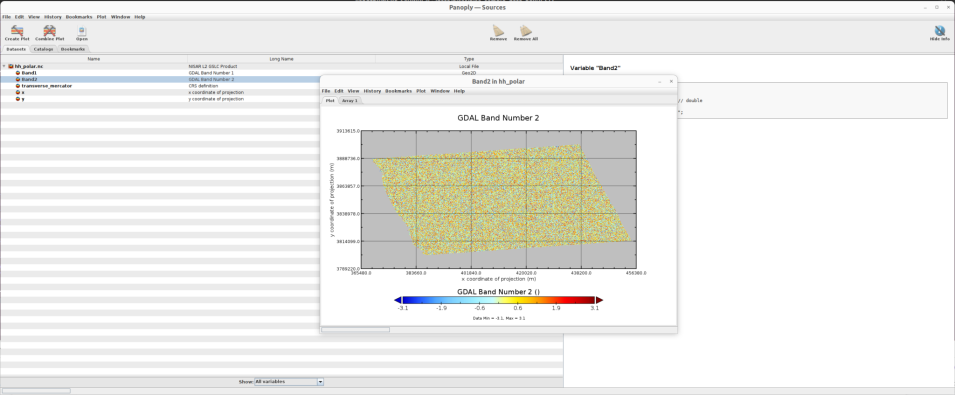
Task: Open Window menu in Band2 plot window
Action: 440,91
